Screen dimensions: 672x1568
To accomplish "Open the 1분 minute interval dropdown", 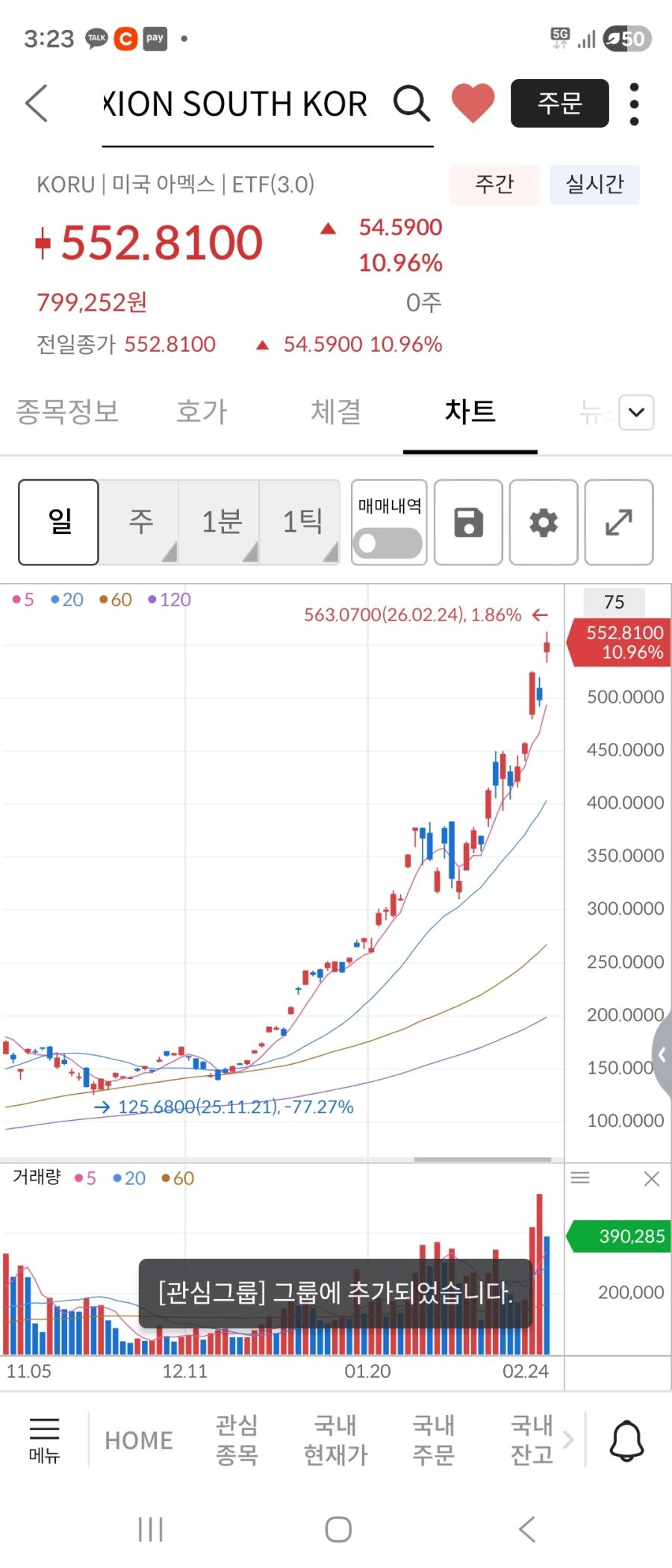I will pyautogui.click(x=222, y=522).
